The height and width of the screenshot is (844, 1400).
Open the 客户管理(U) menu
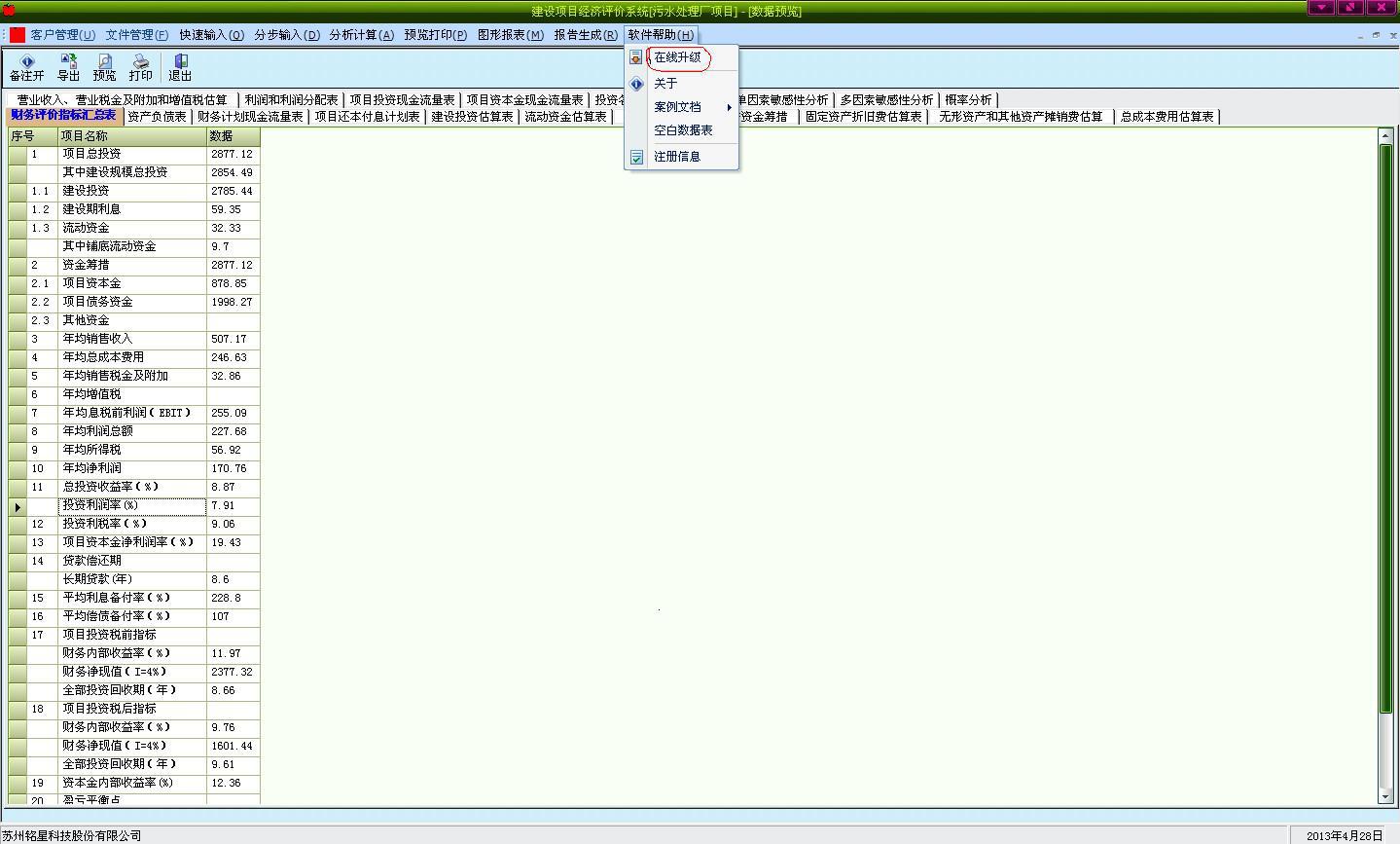coord(62,35)
